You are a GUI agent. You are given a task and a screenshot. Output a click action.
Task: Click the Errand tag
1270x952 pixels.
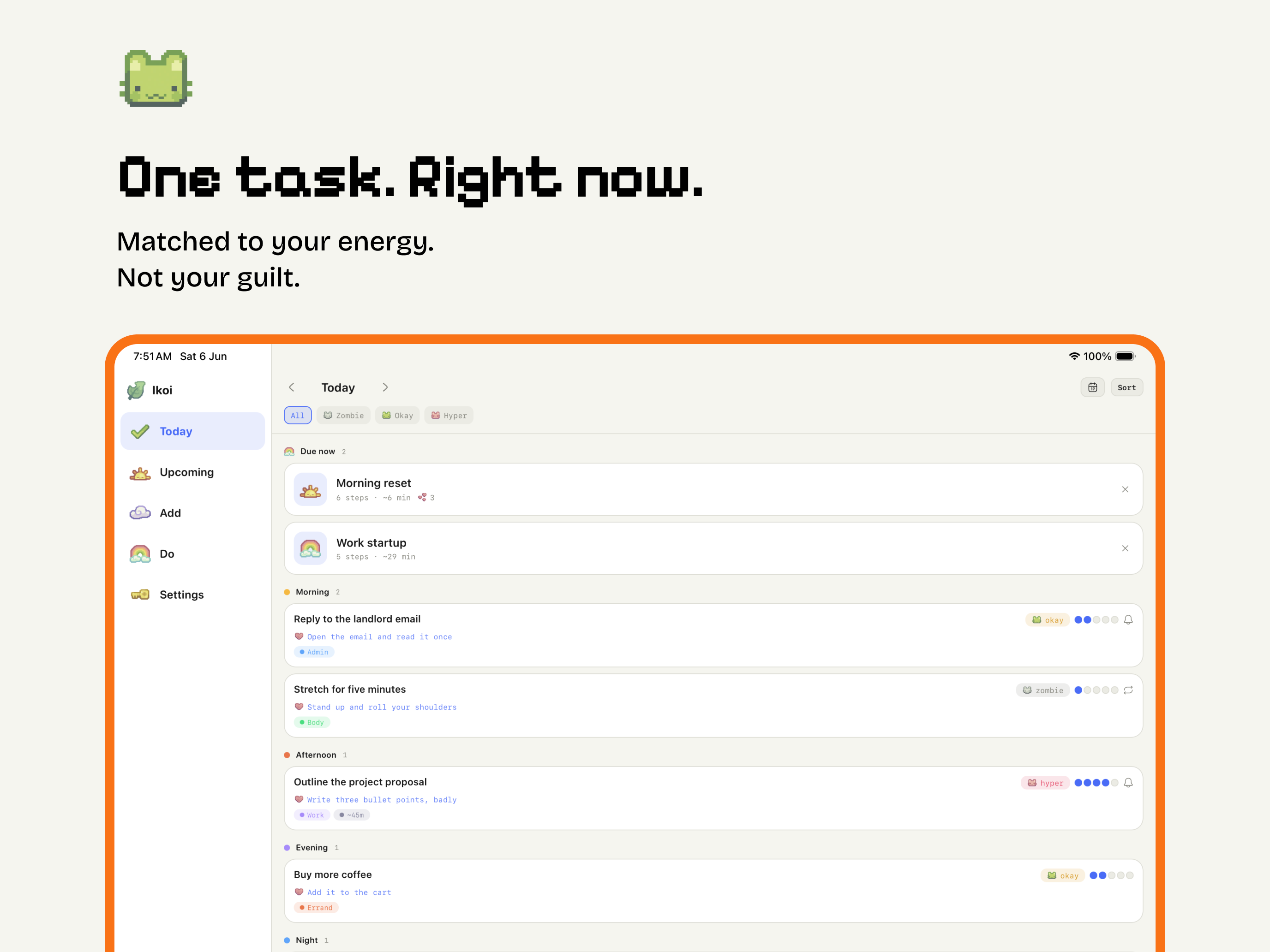point(317,907)
